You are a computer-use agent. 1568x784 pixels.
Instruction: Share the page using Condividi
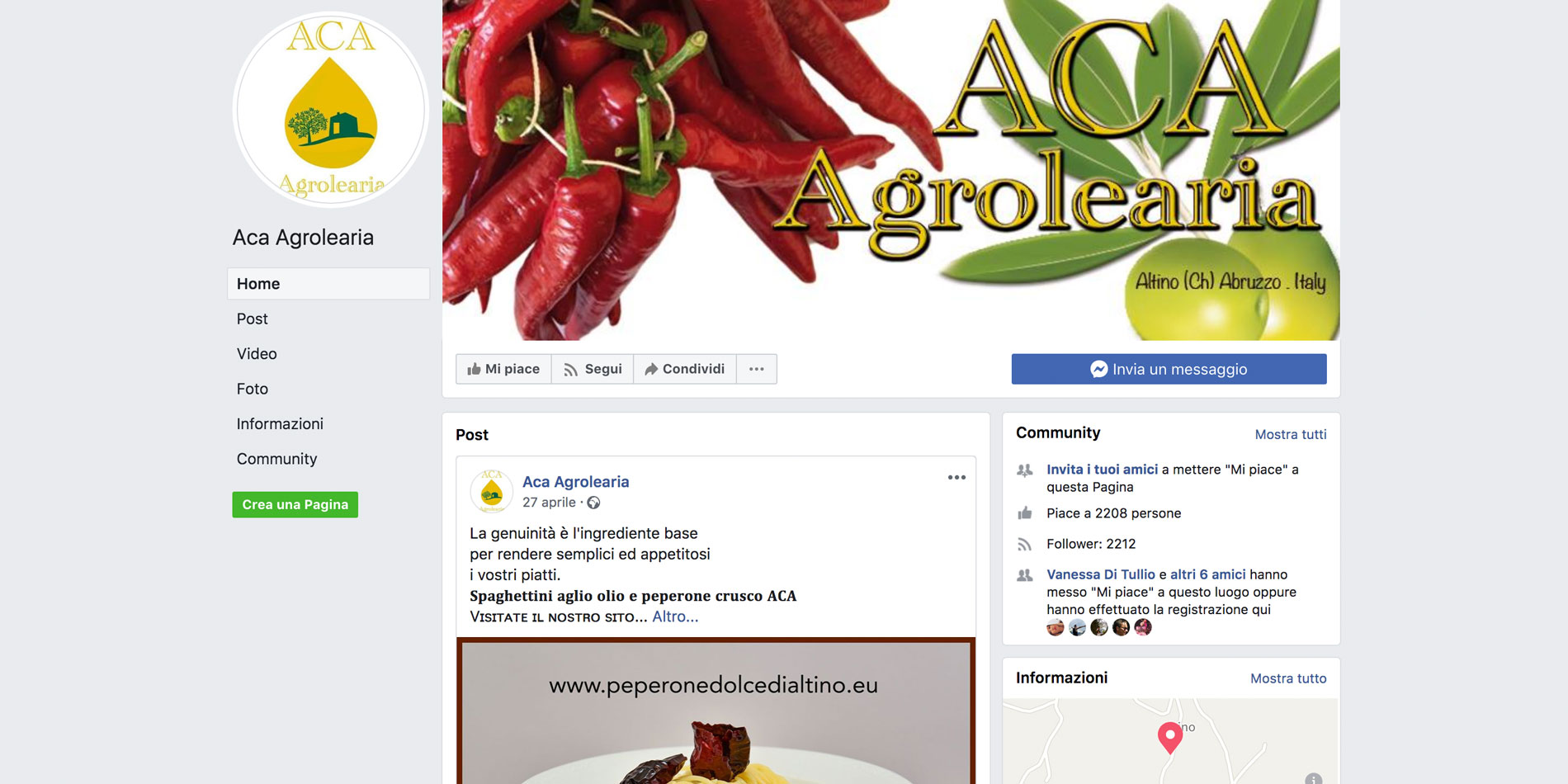[x=685, y=369]
